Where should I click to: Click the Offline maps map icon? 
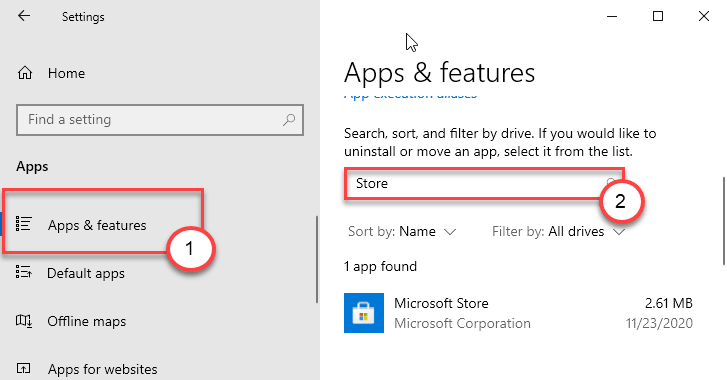click(x=24, y=320)
